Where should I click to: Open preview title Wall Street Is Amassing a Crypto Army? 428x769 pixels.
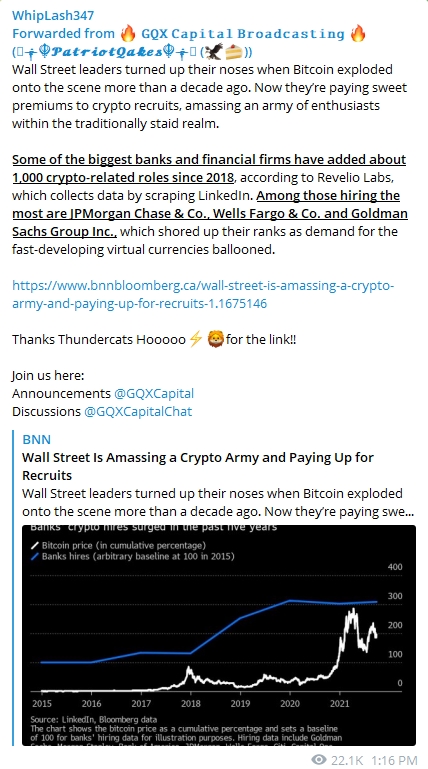198,466
